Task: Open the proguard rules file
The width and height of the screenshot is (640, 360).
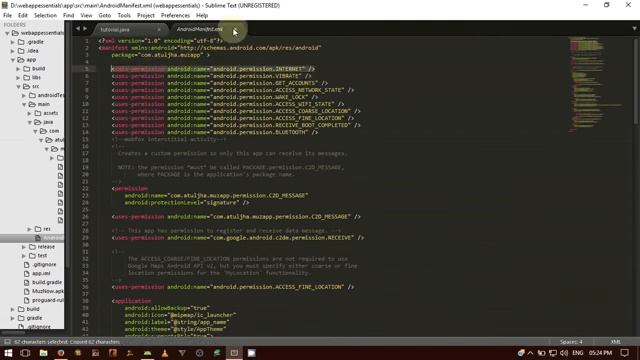Action: (48, 300)
